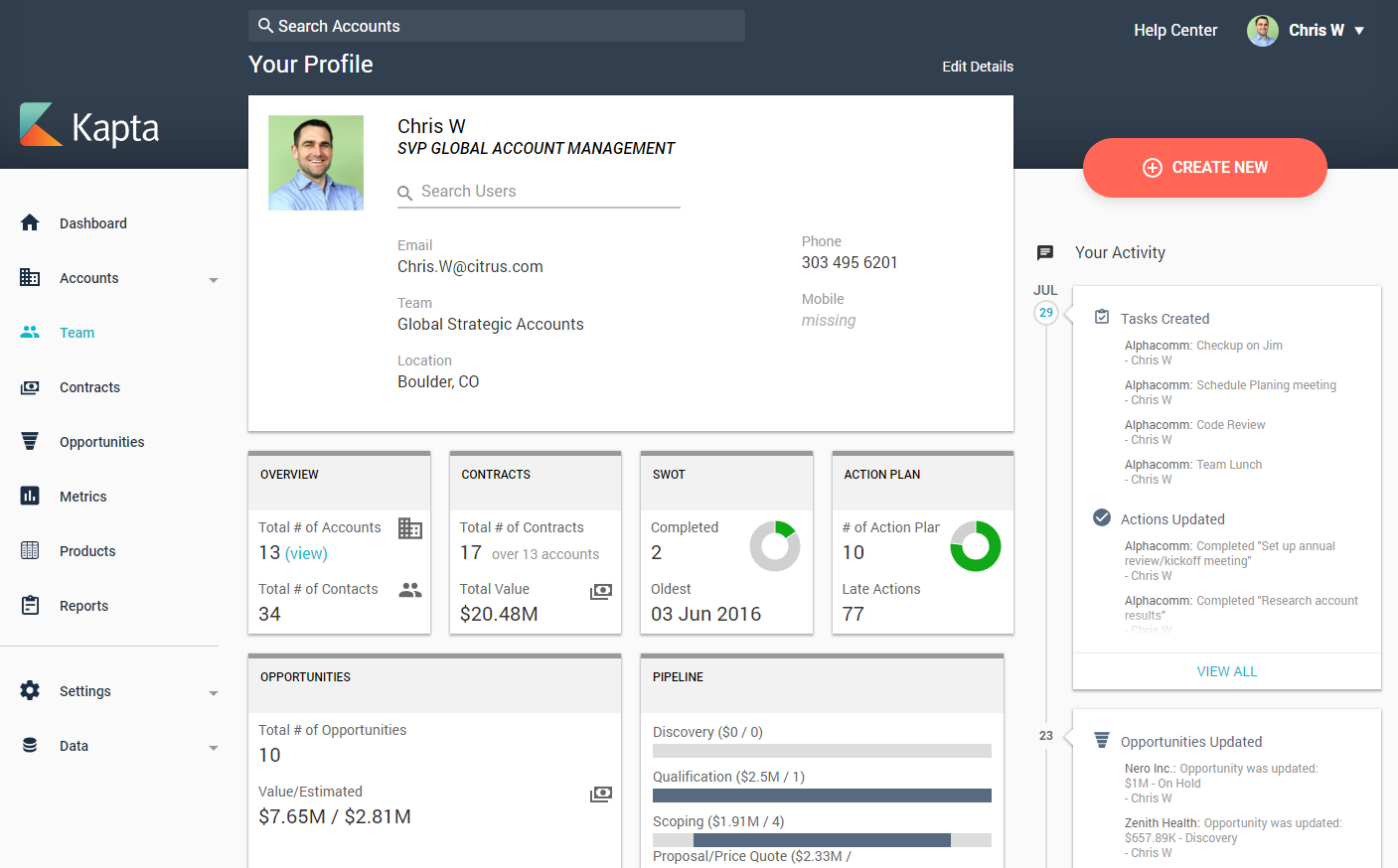Click the money icon beside Contracts Total Value
Screen dimensions: 1398x868
pos(601,592)
